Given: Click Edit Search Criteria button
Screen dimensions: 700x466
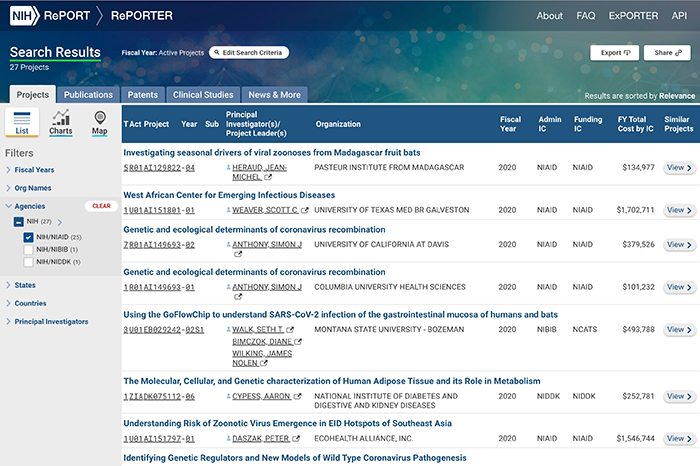Looking at the screenshot, I should point(249,53).
